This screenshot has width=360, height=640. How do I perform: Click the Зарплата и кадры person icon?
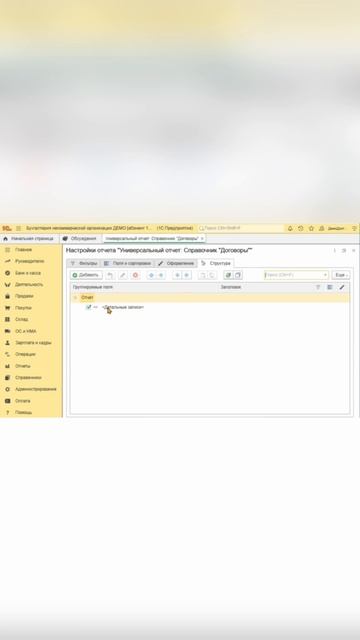[x=7, y=343]
